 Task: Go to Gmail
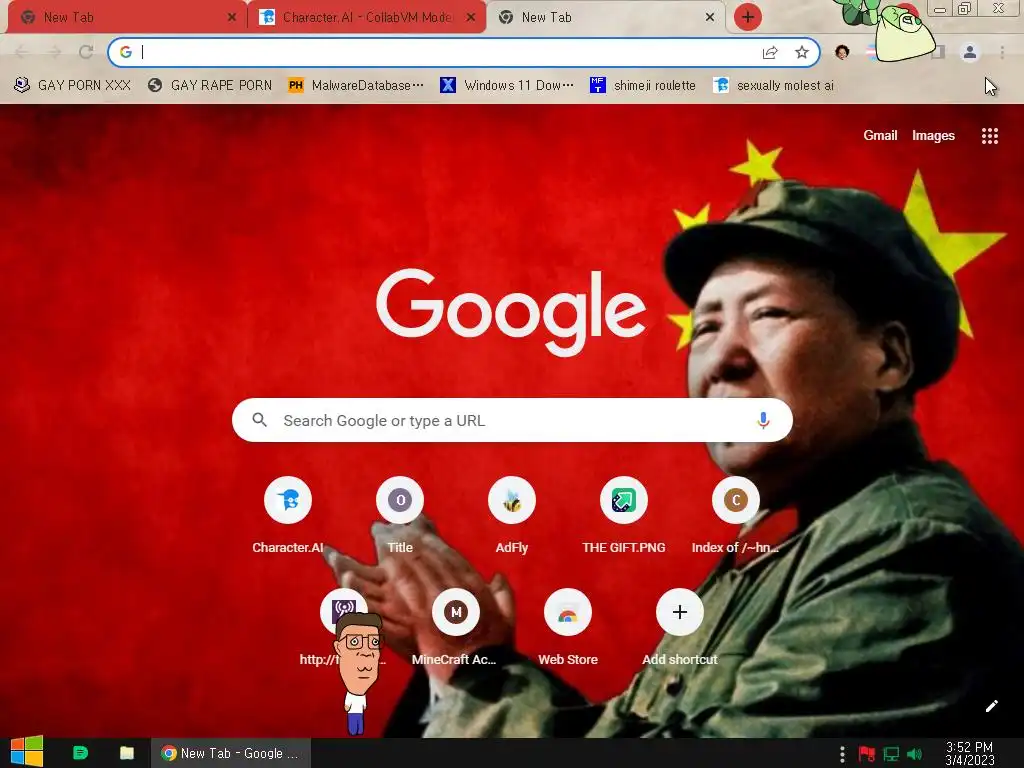pos(880,135)
